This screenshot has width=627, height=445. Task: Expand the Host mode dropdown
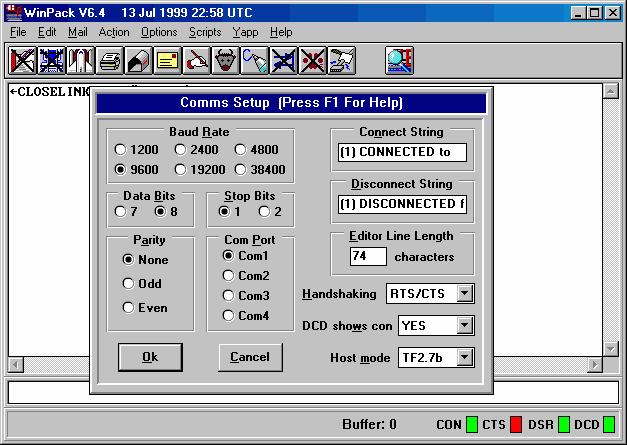tap(465, 357)
